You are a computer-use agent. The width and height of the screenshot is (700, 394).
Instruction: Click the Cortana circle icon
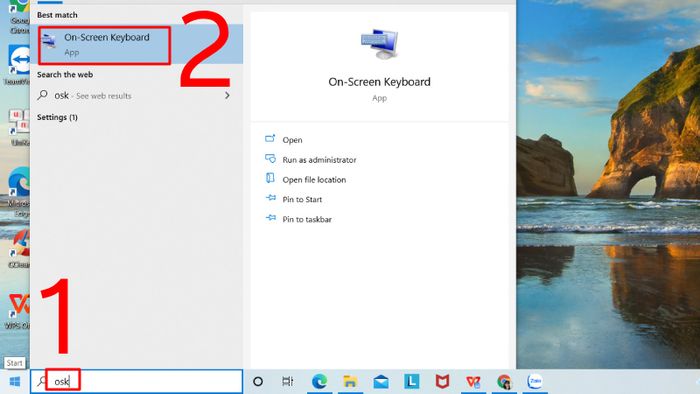click(x=258, y=382)
